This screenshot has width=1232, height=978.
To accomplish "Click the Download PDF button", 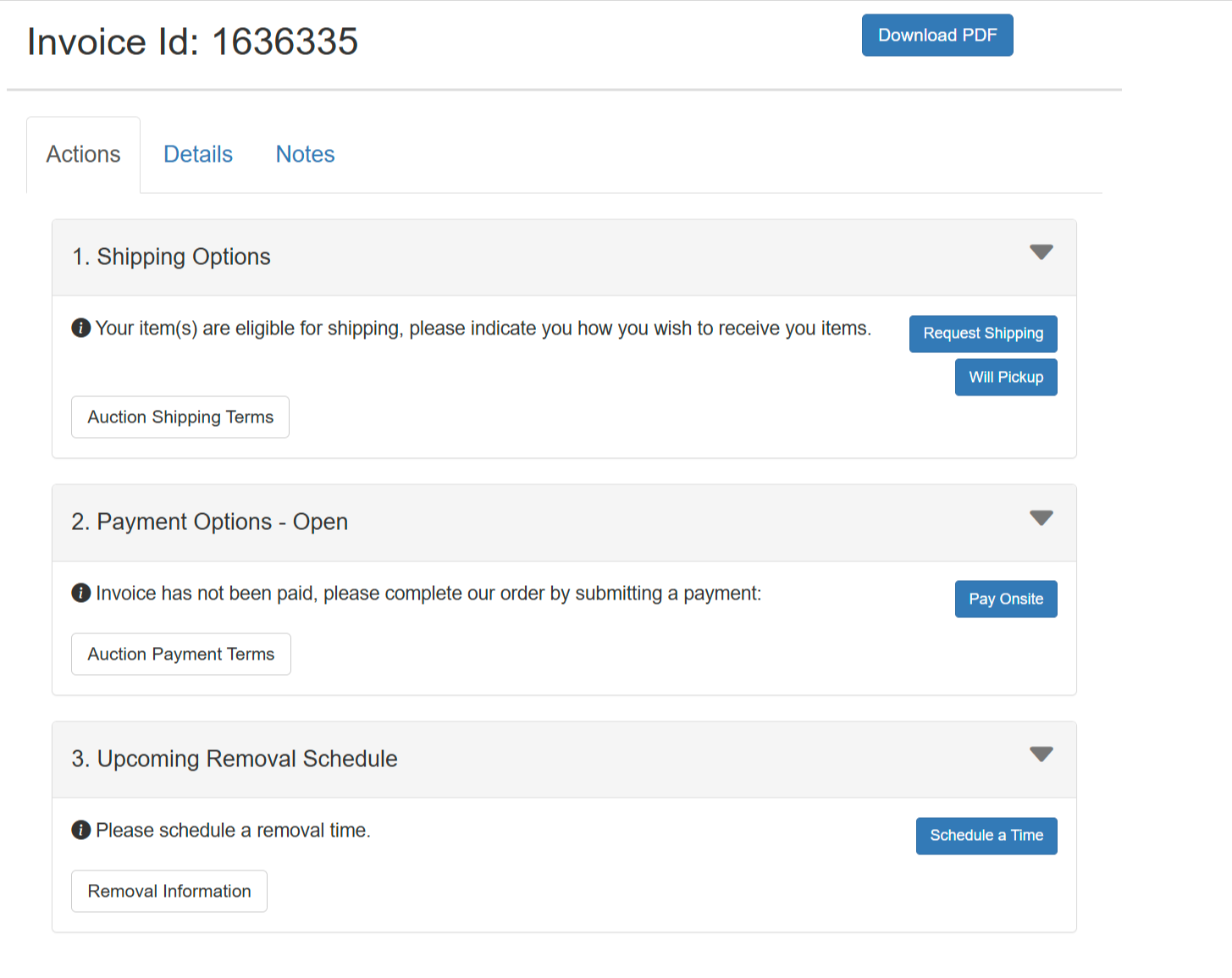I will point(937,35).
